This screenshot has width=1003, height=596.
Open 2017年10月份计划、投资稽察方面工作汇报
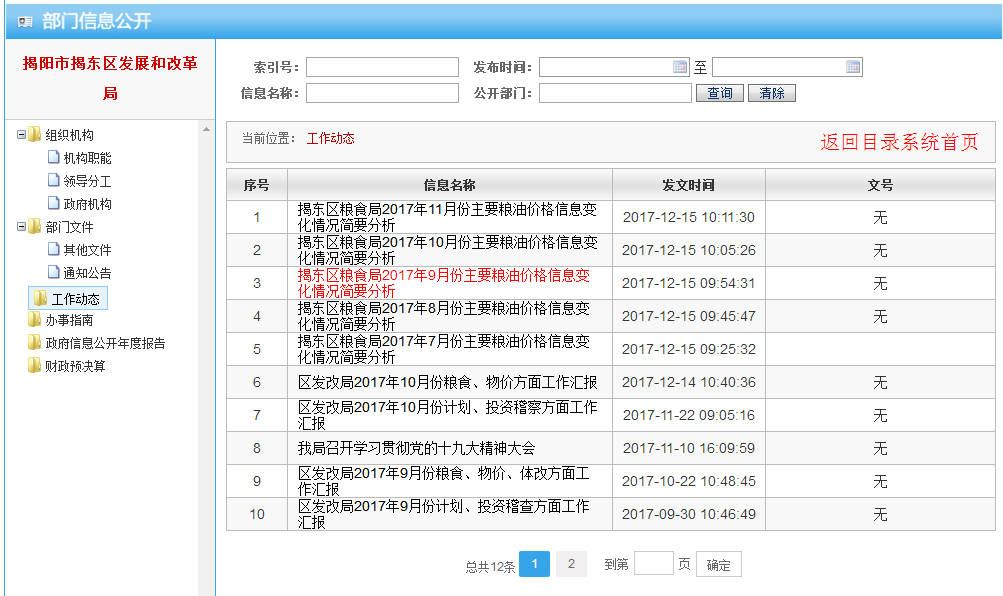pyautogui.click(x=447, y=415)
